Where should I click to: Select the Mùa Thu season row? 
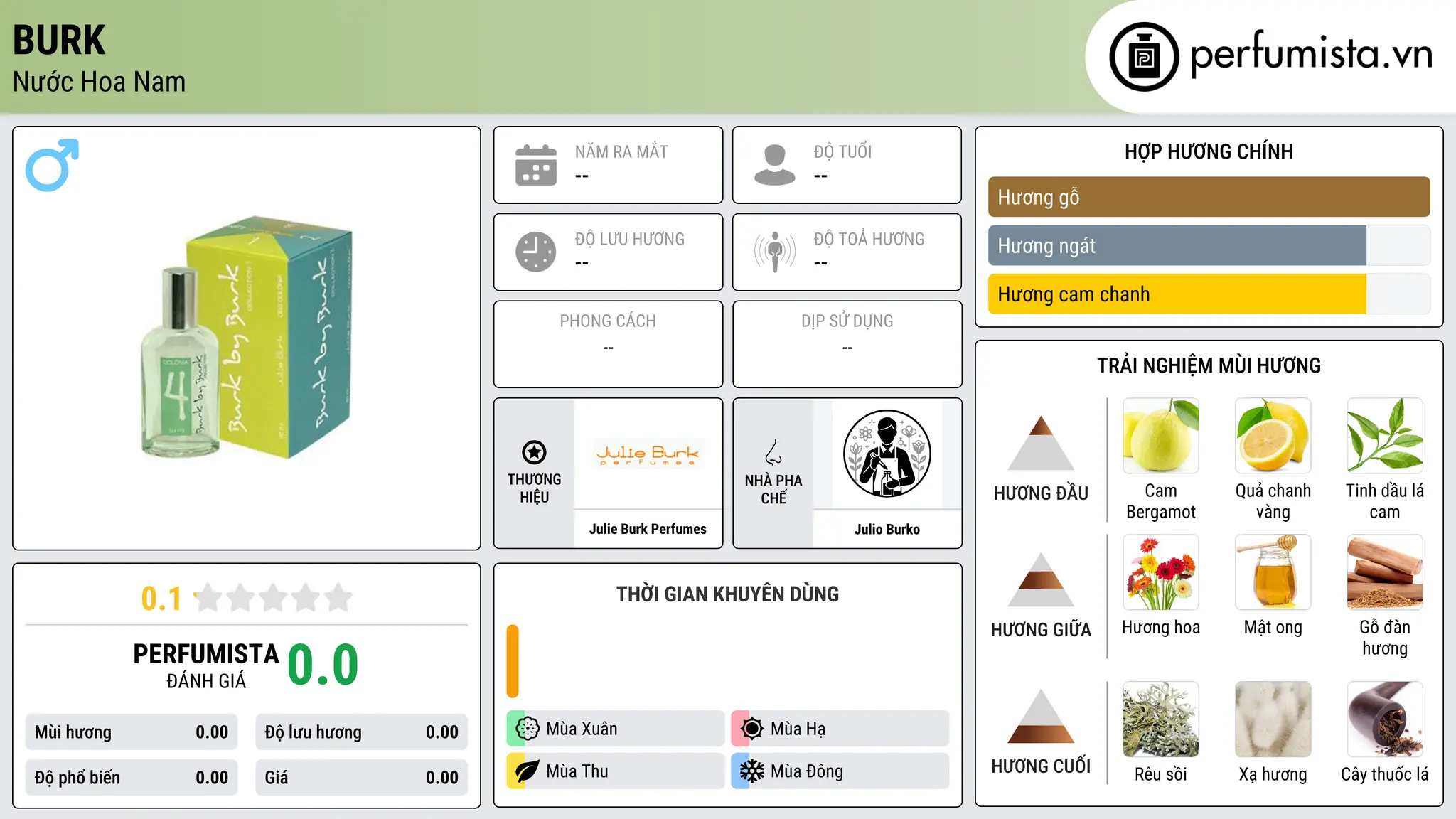[615, 771]
